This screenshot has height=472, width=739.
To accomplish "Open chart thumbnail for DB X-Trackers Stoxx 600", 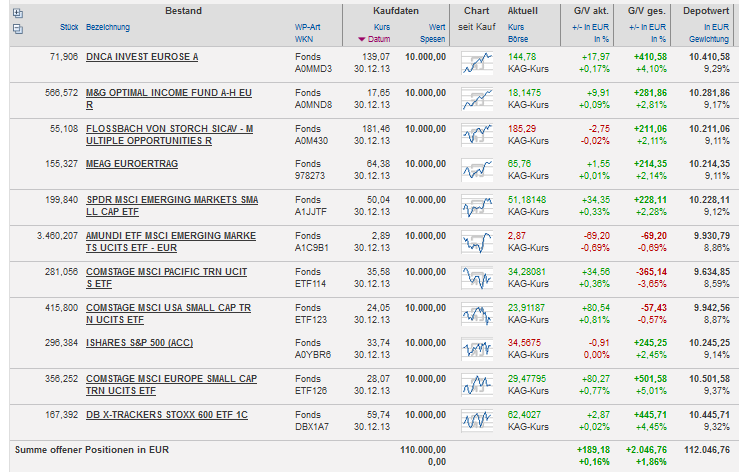I will pyautogui.click(x=477, y=421).
